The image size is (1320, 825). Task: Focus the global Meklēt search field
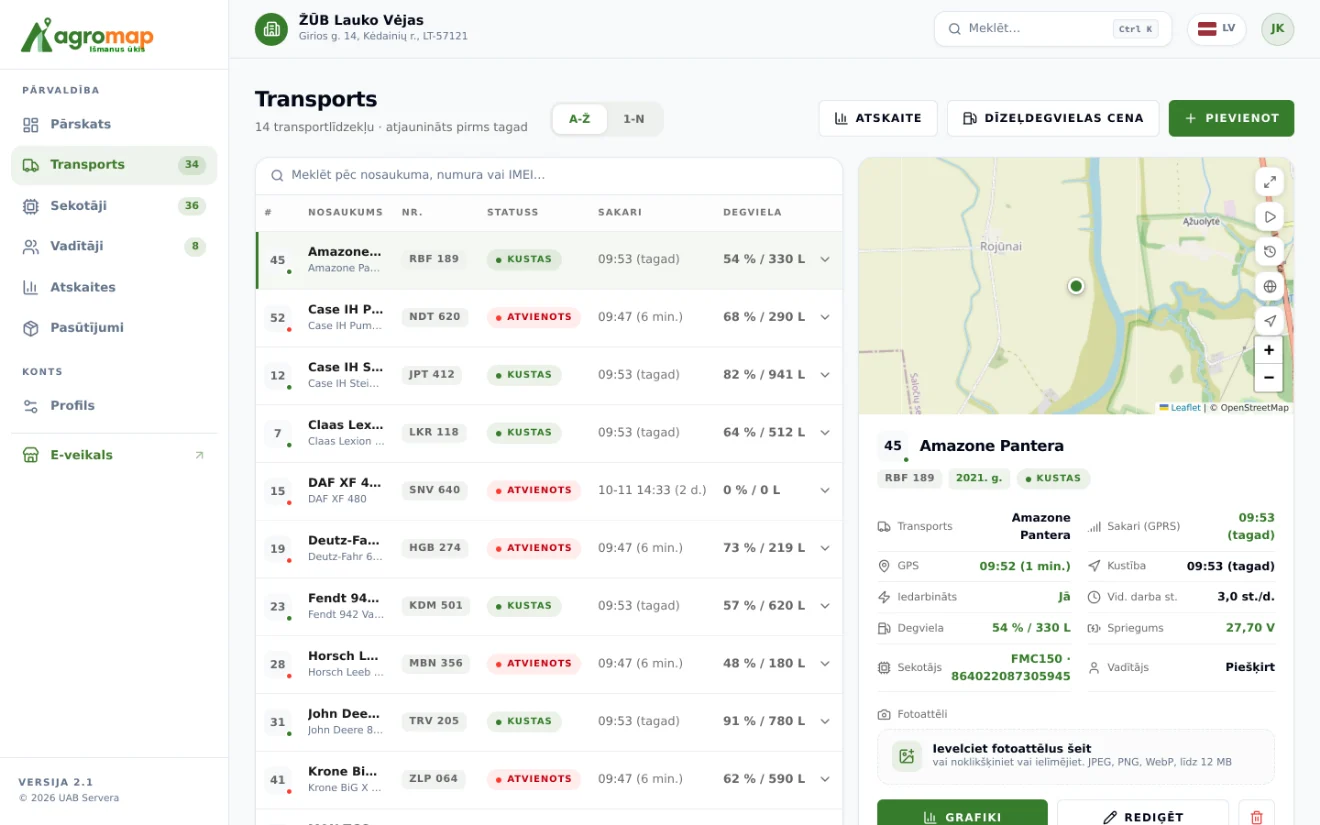click(x=1053, y=29)
